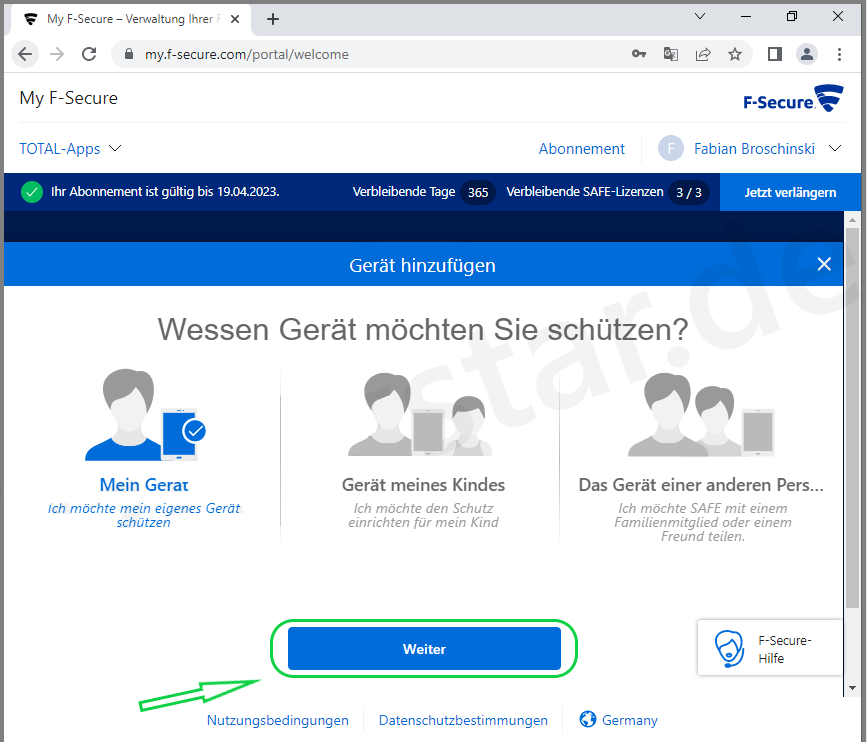867x742 pixels.
Task: Open the Chrome profile avatar
Action: [807, 54]
